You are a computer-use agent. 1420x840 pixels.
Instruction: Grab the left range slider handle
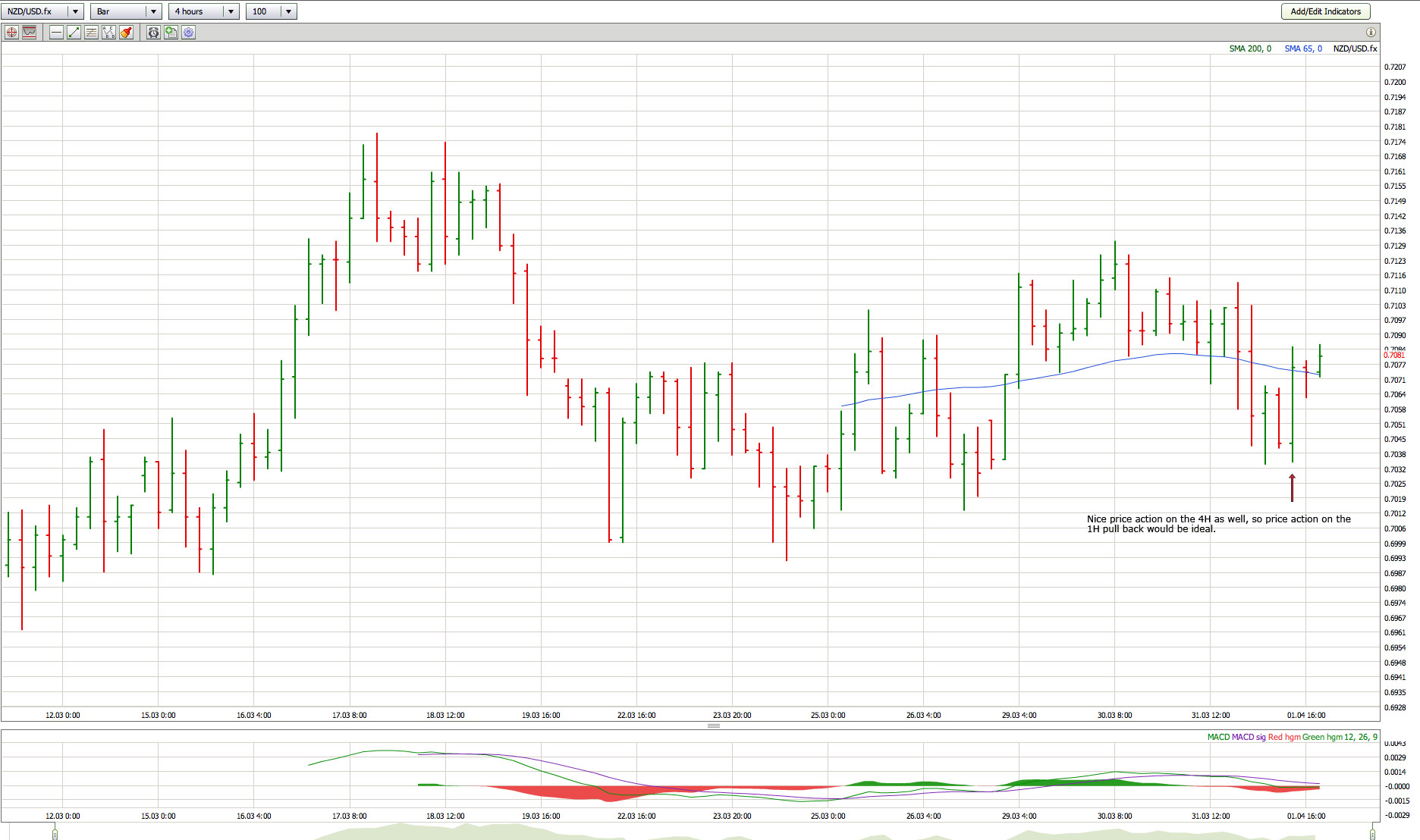(x=55, y=834)
